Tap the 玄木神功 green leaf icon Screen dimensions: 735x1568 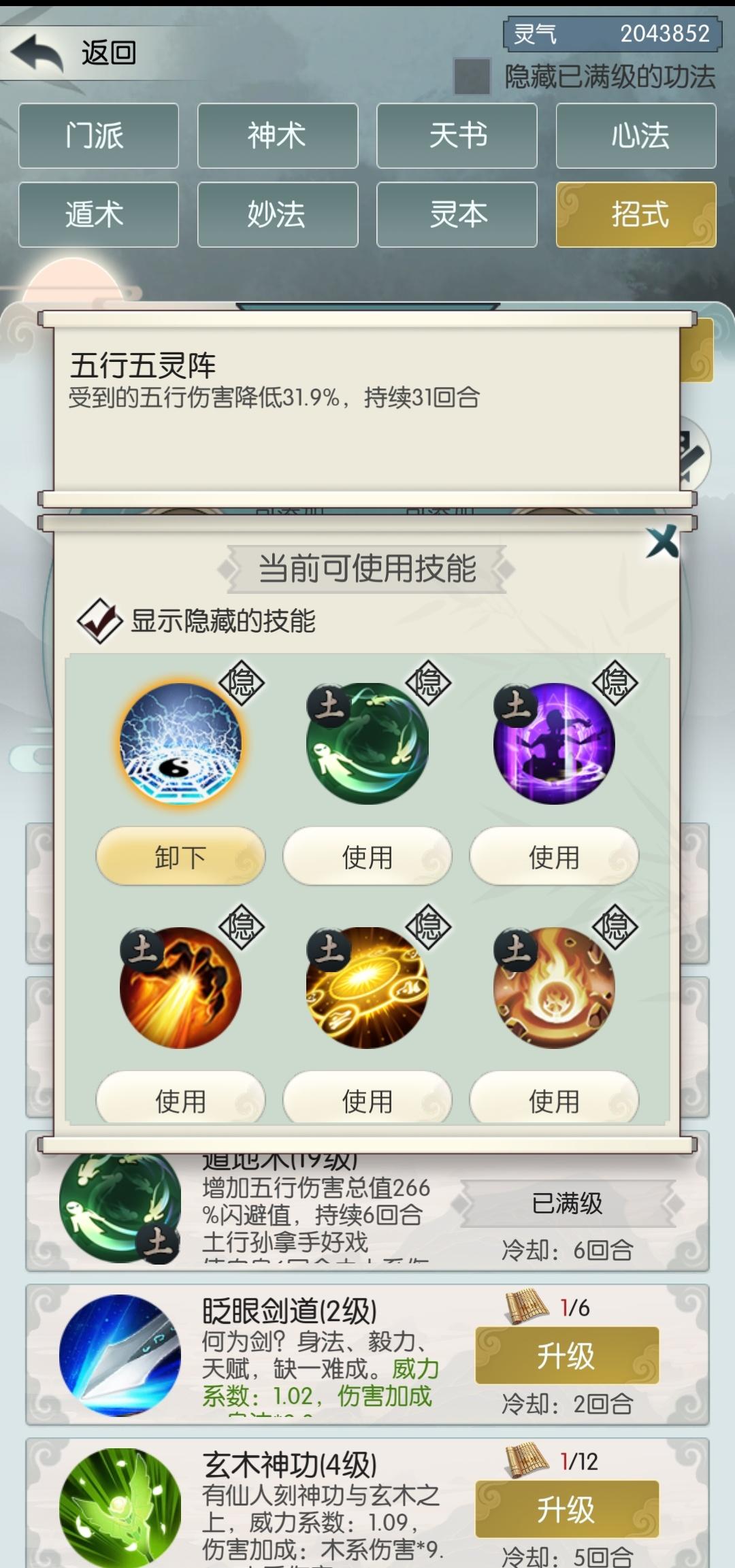pyautogui.click(x=120, y=1507)
